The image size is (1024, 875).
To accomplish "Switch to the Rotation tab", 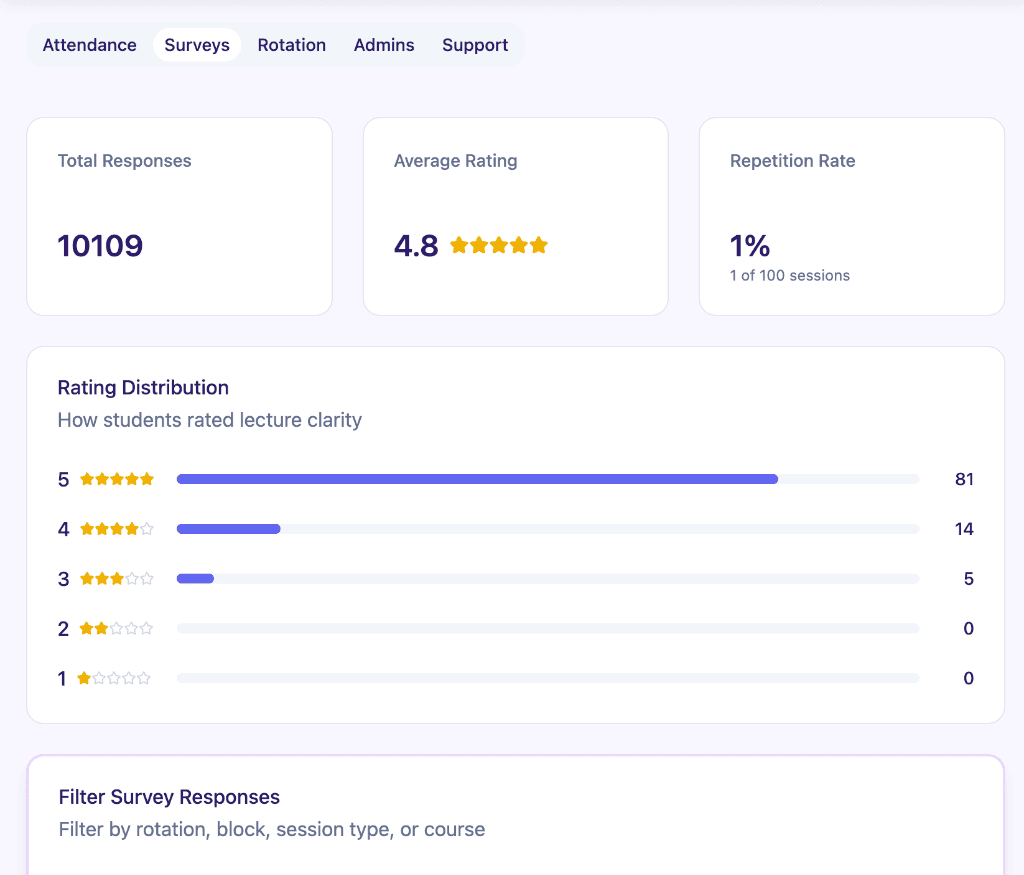I will click(291, 45).
